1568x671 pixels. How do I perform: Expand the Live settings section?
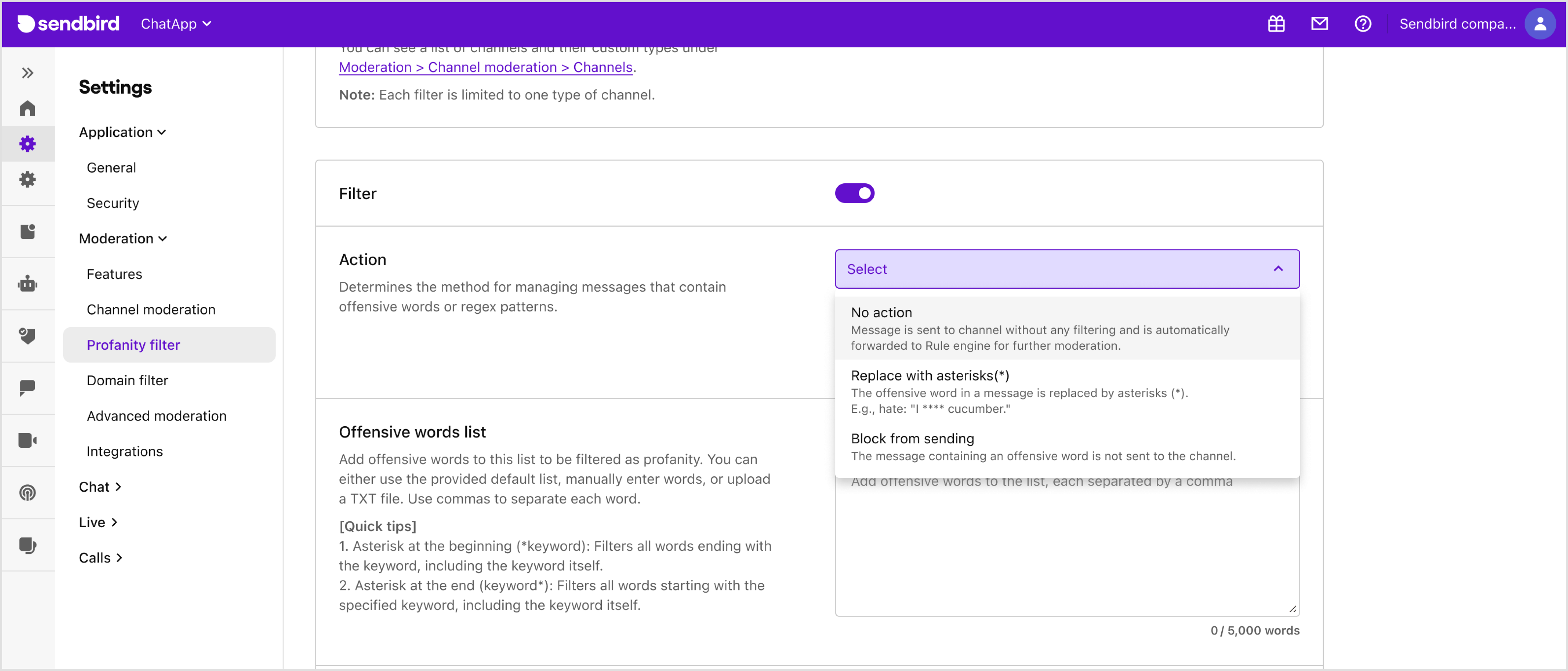(98, 522)
